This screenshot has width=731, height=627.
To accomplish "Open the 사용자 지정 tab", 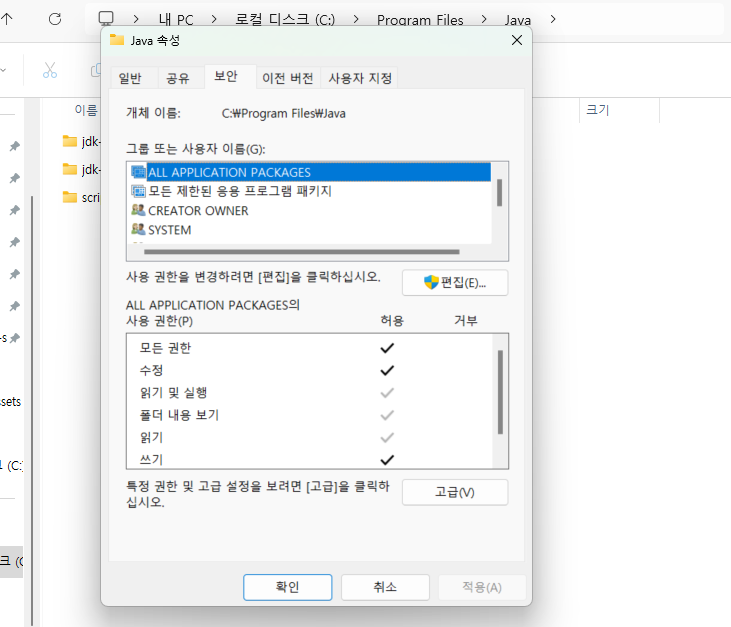I will coord(360,78).
